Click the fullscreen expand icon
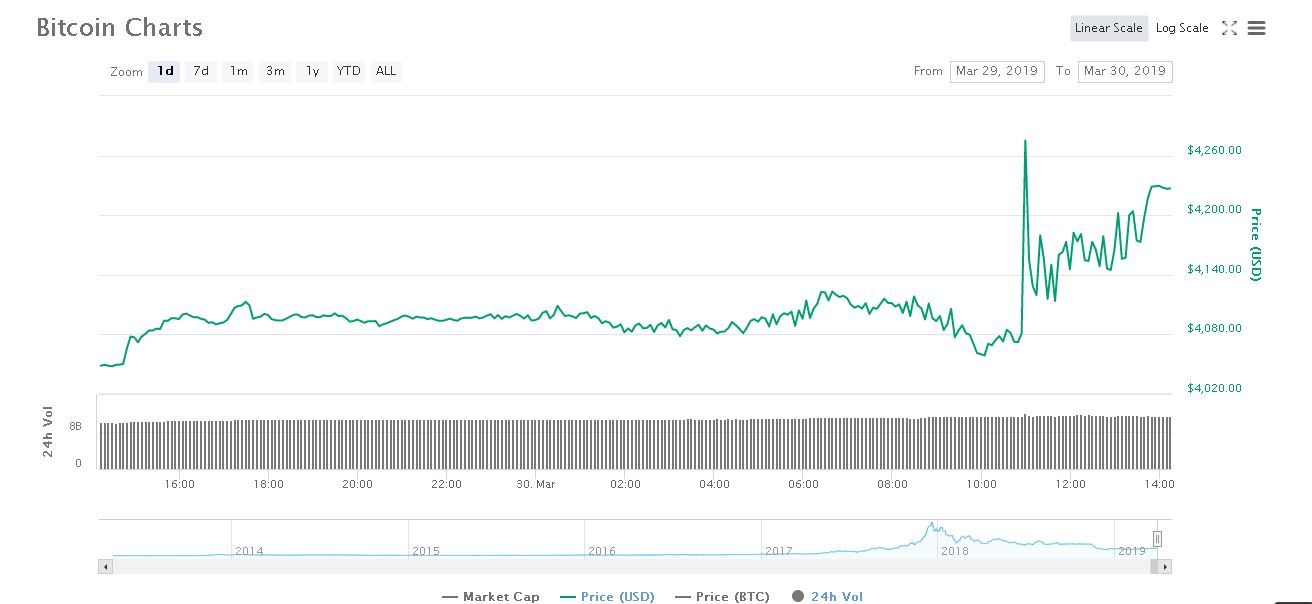The height and width of the screenshot is (604, 1312). tap(1229, 28)
